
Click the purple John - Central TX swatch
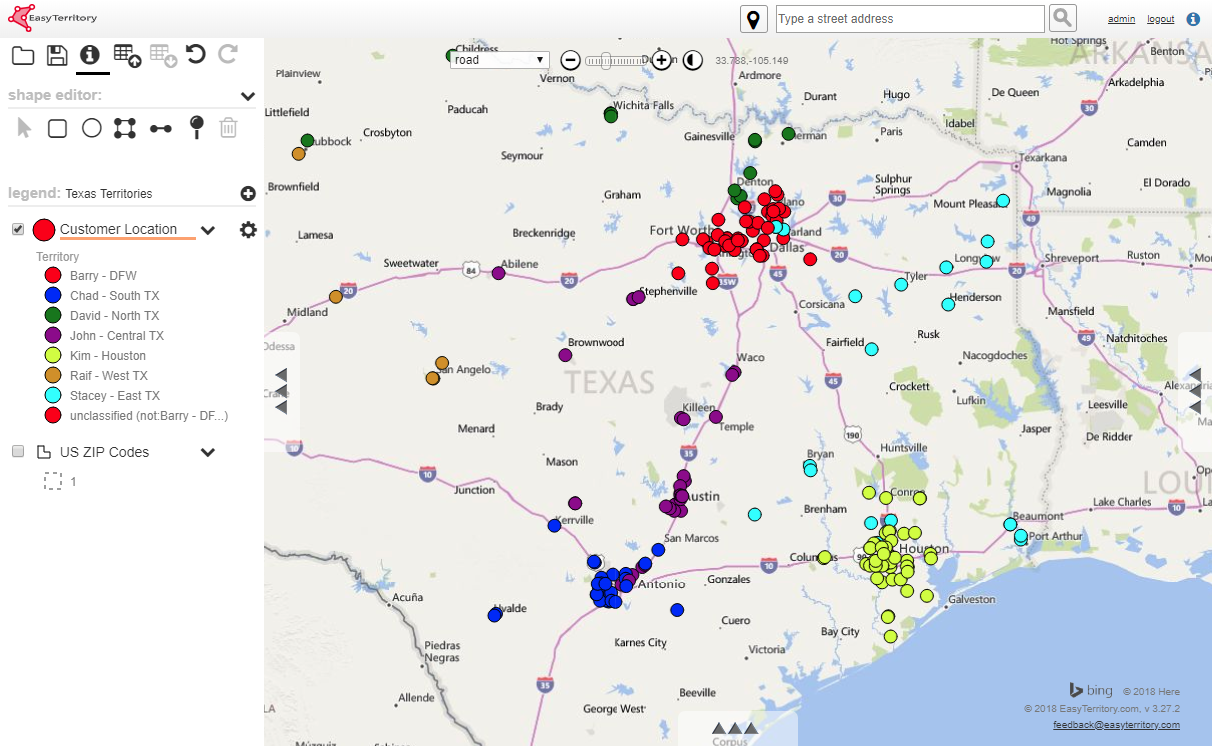click(x=54, y=336)
